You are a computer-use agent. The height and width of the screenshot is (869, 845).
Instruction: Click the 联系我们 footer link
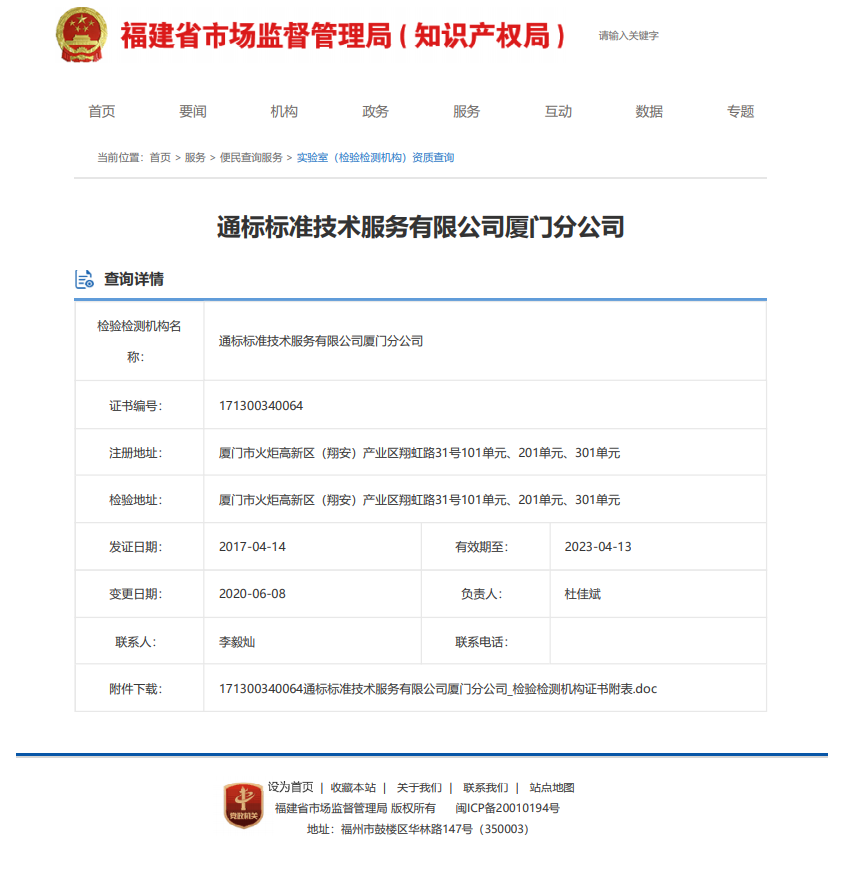pos(485,788)
